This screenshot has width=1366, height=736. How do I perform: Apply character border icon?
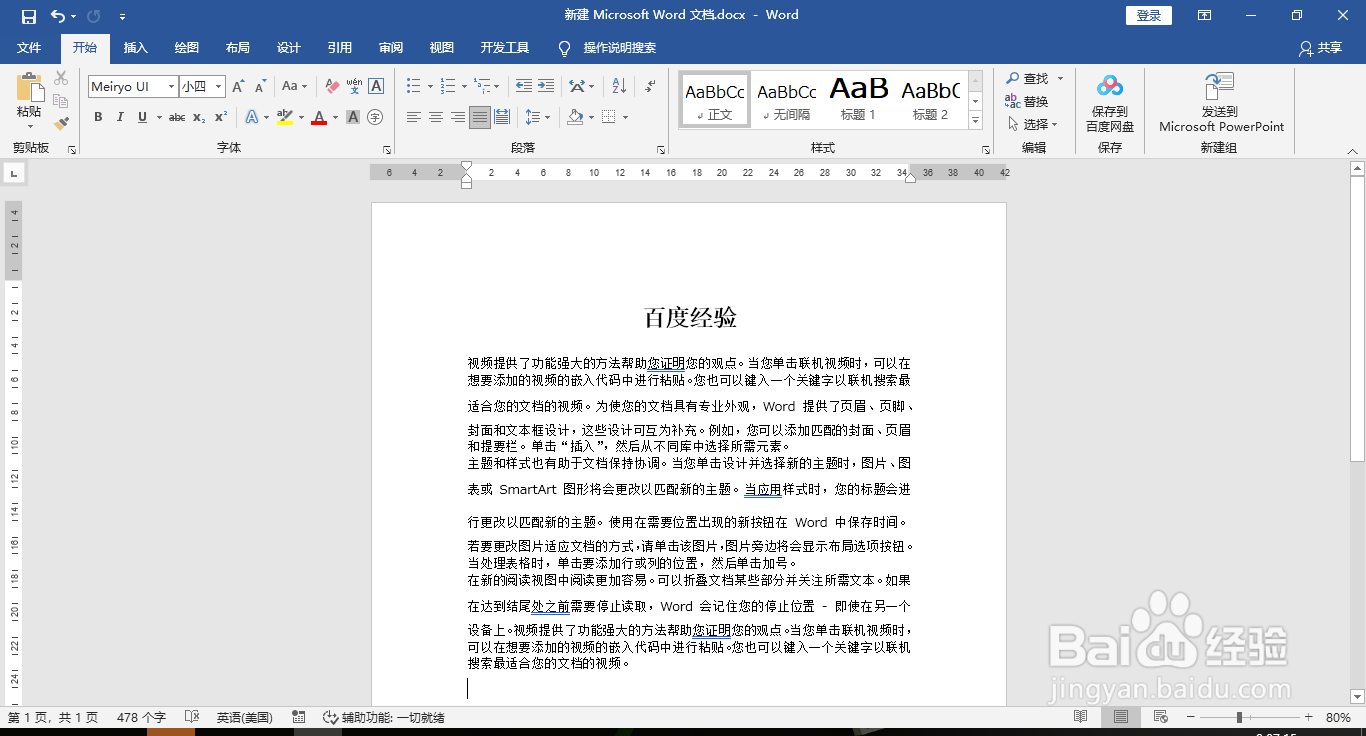(x=376, y=87)
